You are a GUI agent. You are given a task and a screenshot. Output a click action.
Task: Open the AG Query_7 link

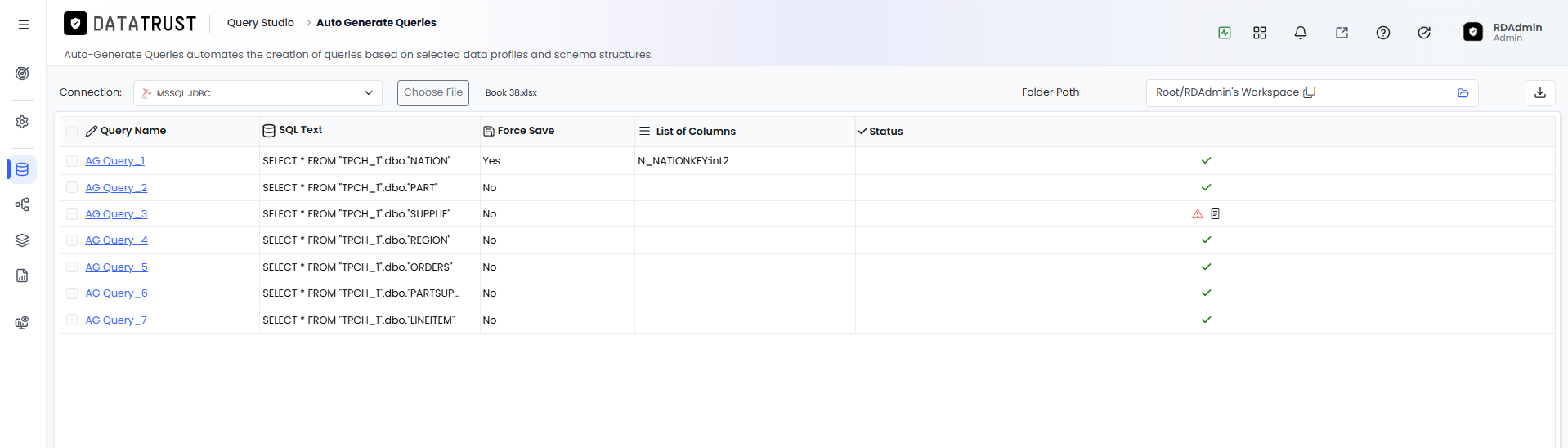[116, 320]
